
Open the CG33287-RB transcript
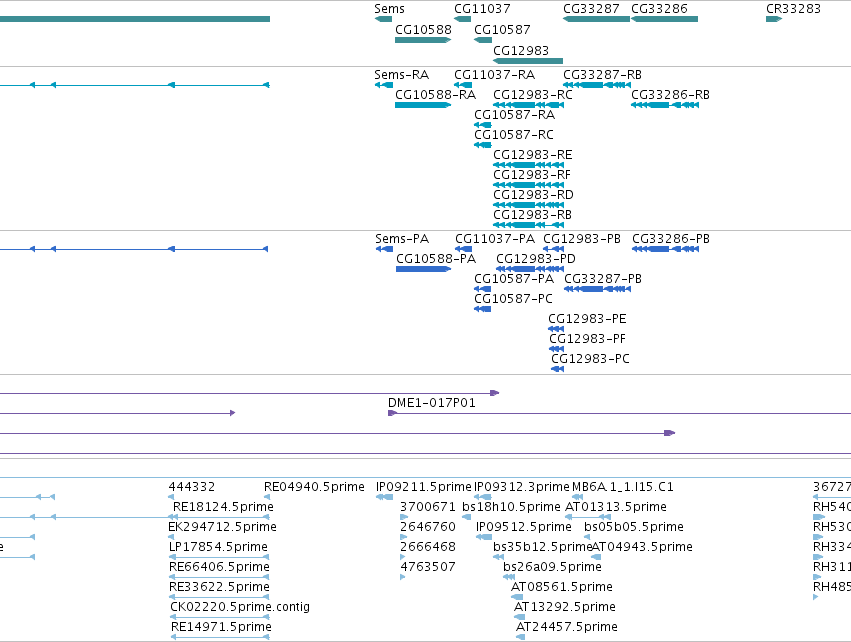tap(596, 85)
